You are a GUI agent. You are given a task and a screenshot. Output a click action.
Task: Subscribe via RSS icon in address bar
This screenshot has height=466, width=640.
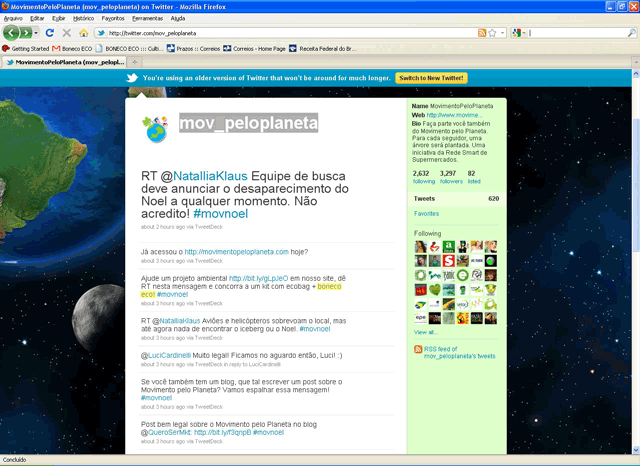tap(482, 33)
